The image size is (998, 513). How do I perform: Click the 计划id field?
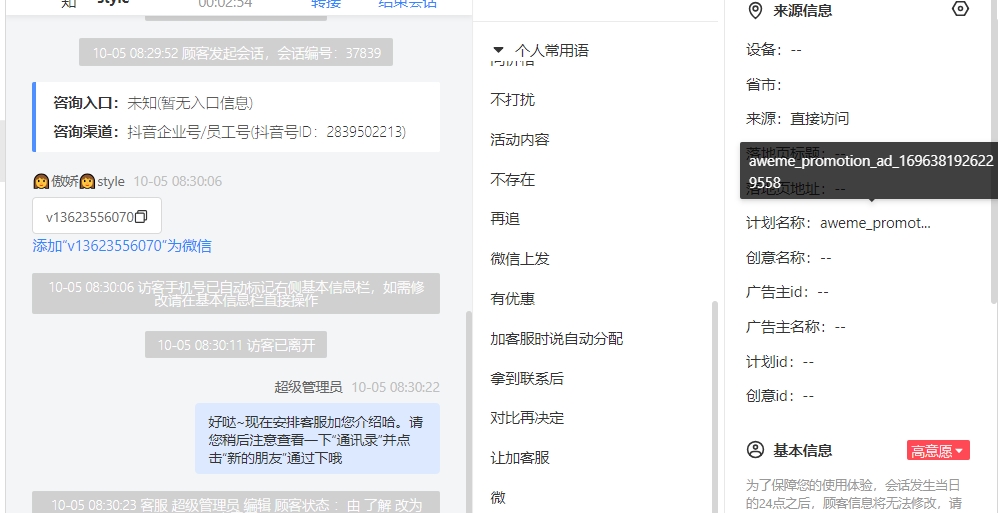tap(780, 362)
